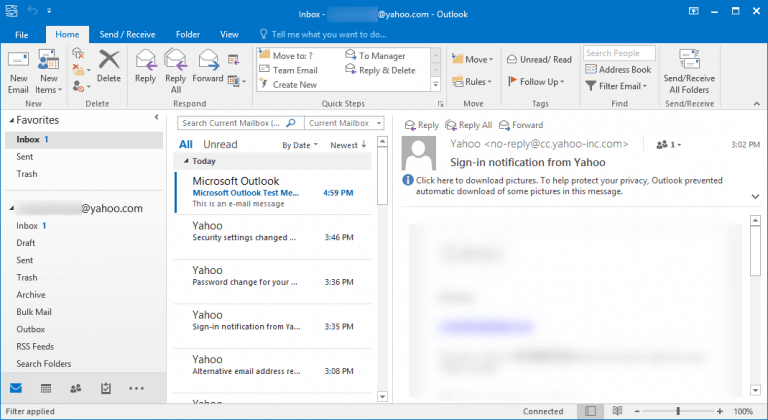Open the Quick Steps dialog launcher
The height and width of the screenshot is (420, 768).
pos(440,104)
